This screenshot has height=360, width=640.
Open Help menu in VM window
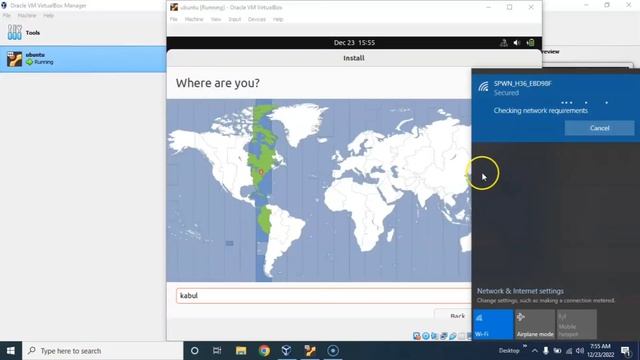tap(278, 19)
